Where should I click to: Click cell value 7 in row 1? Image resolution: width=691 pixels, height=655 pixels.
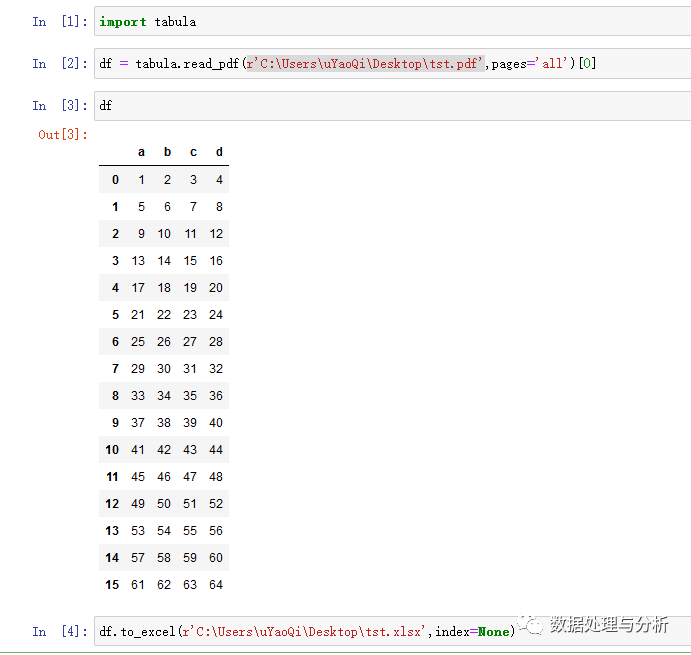pyautogui.click(x=193, y=207)
